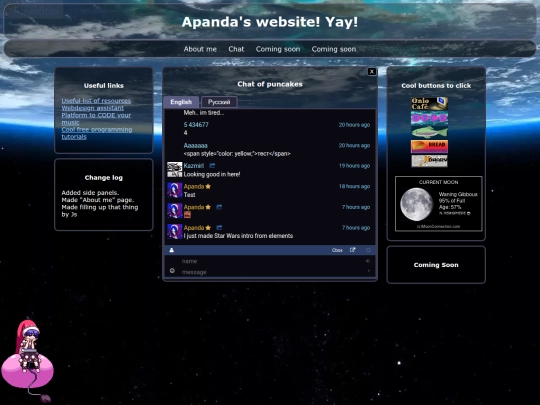Click the last Coming soon nav item
This screenshot has height=405, width=540.
[334, 49]
